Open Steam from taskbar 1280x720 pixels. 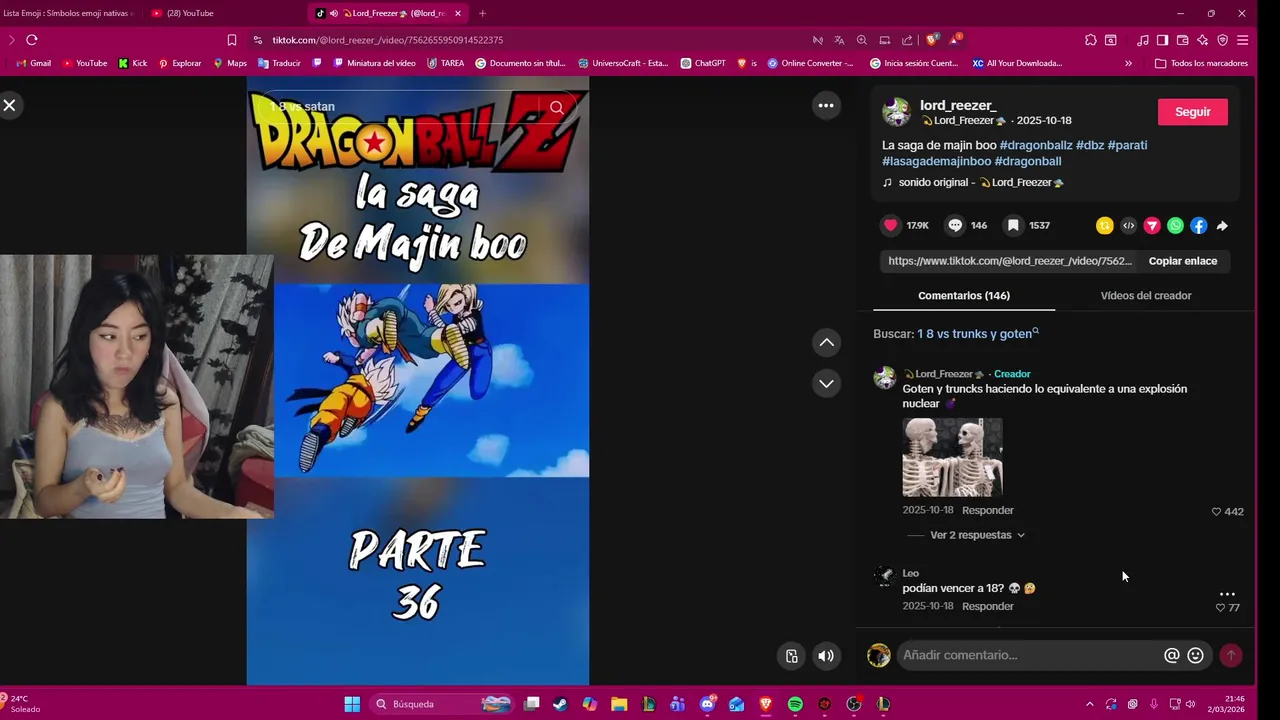(560, 704)
